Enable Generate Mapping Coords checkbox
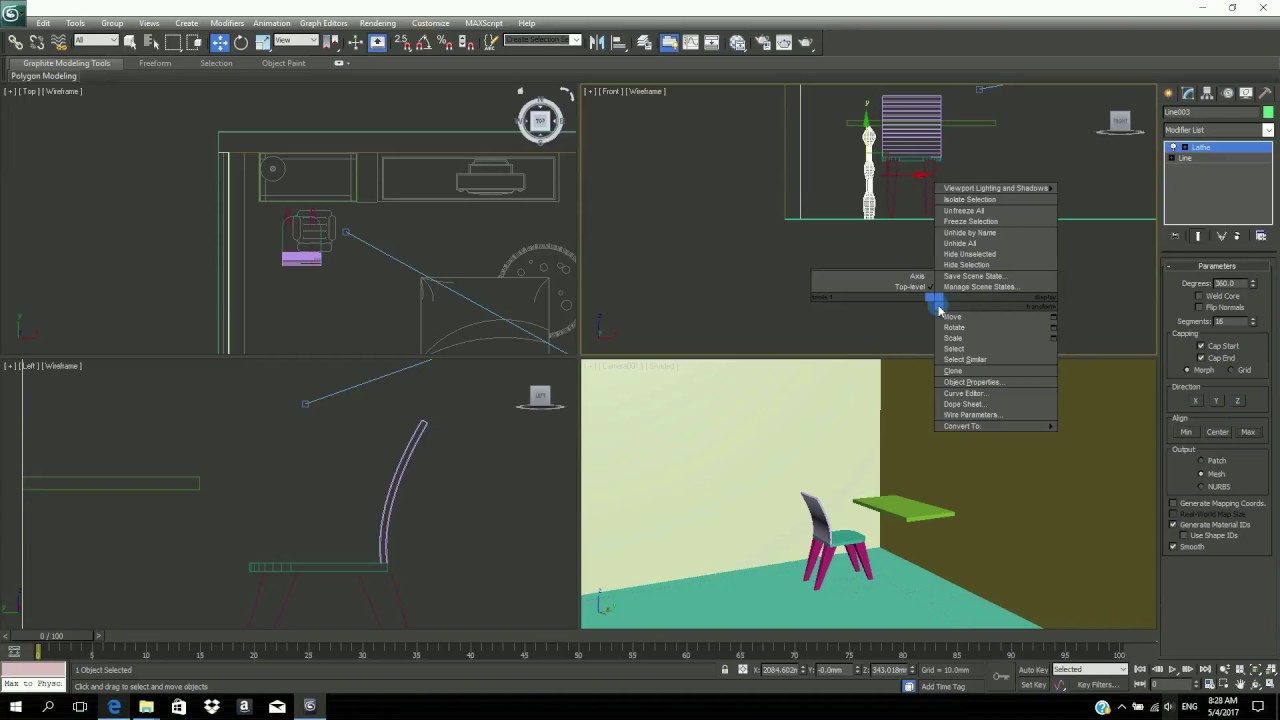This screenshot has height=720, width=1280. coord(1173,503)
